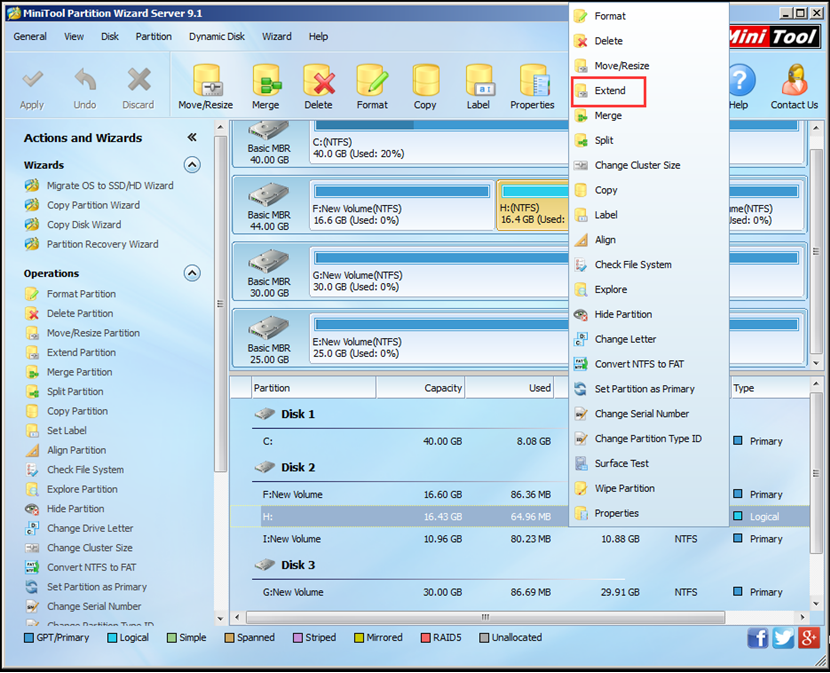
Task: Click the Unallocated legend color box
Action: [484, 638]
